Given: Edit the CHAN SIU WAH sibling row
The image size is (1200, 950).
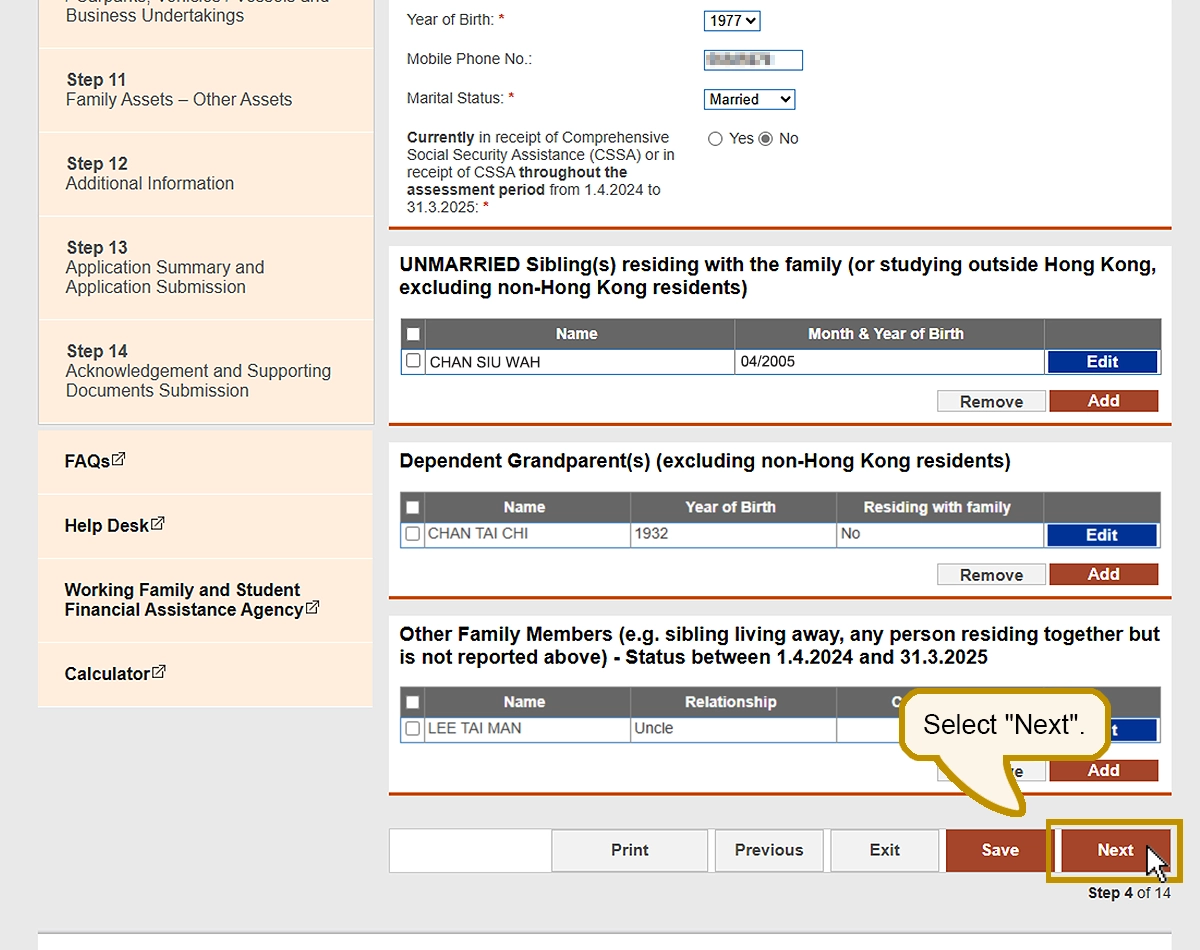Looking at the screenshot, I should pyautogui.click(x=1102, y=362).
